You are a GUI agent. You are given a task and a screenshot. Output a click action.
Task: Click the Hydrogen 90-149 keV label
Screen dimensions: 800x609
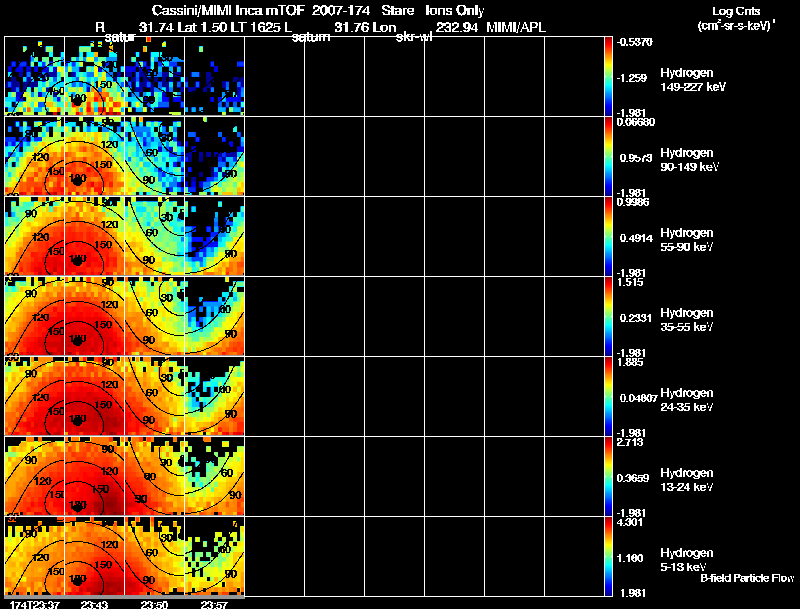(x=689, y=160)
